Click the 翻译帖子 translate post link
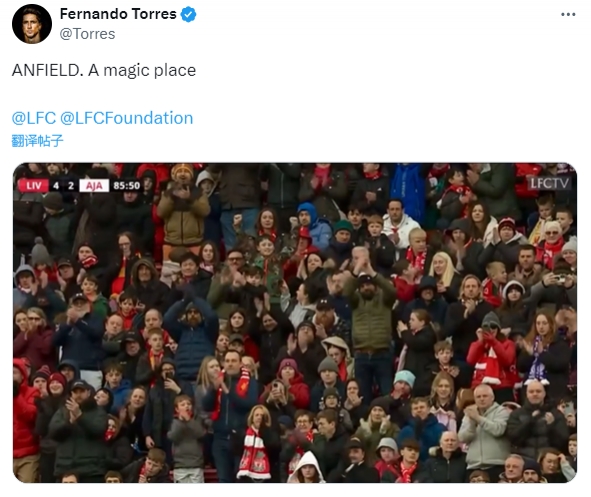This screenshot has width=591, height=497. click(37, 141)
